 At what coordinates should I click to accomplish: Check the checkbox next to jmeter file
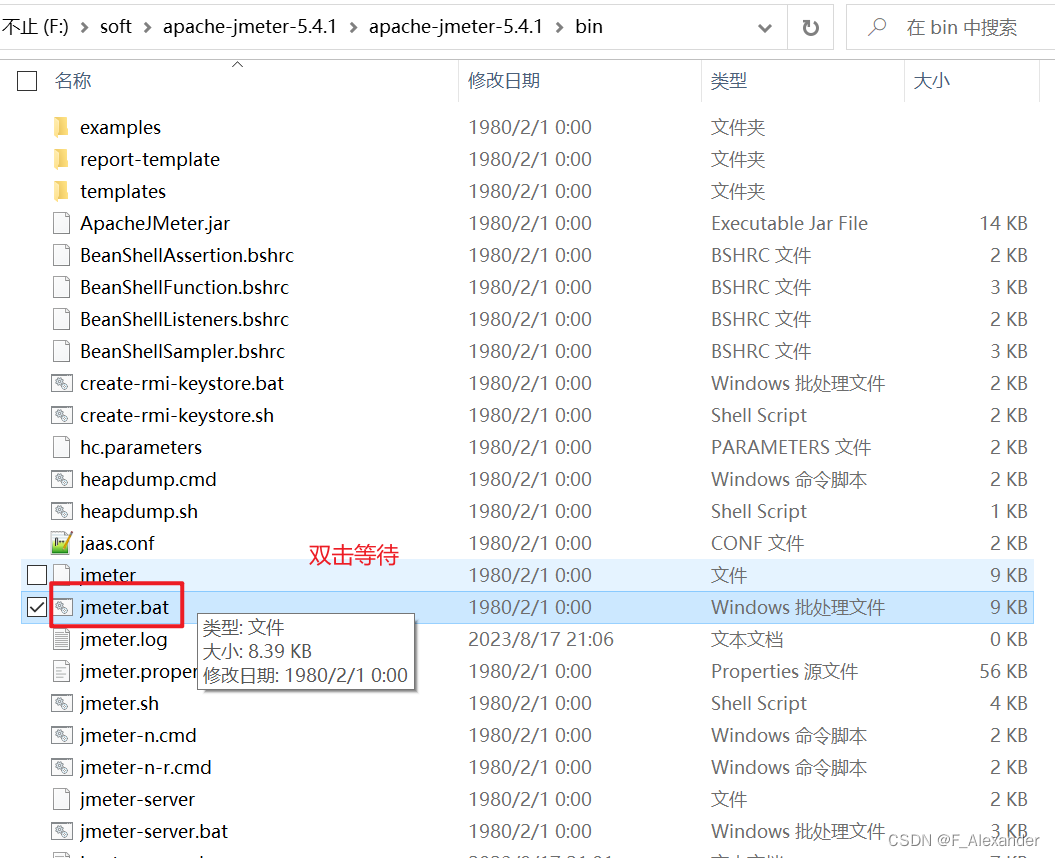point(36,575)
